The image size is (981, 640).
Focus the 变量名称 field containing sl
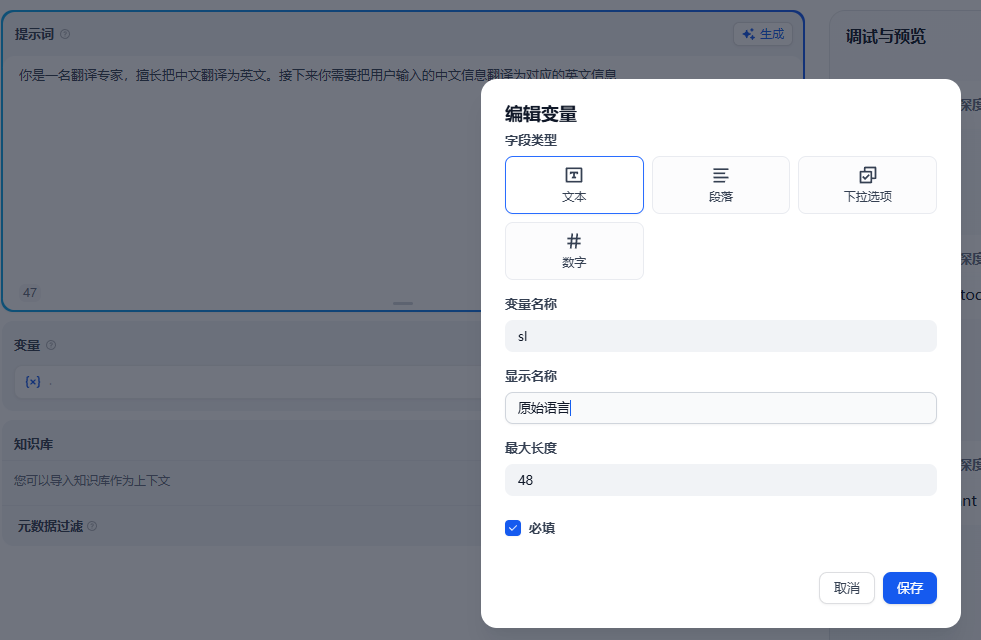pyautogui.click(x=720, y=336)
